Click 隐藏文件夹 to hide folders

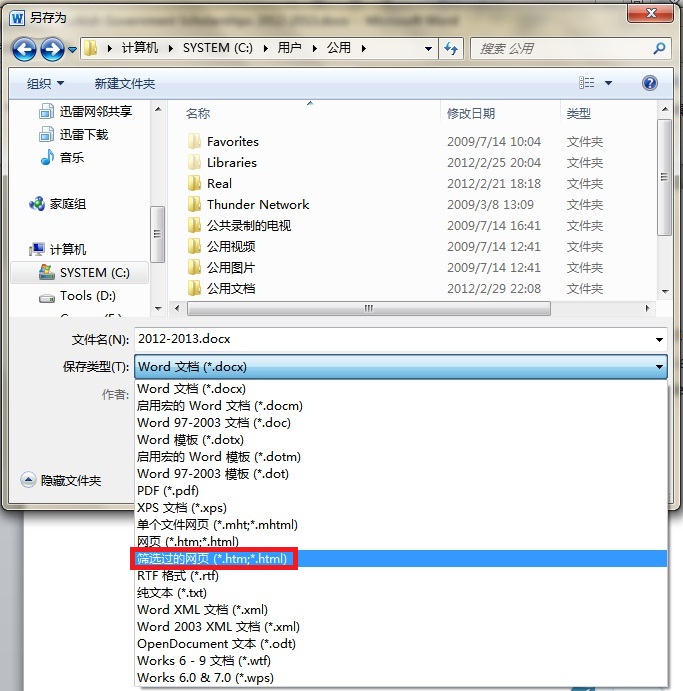coord(61,480)
